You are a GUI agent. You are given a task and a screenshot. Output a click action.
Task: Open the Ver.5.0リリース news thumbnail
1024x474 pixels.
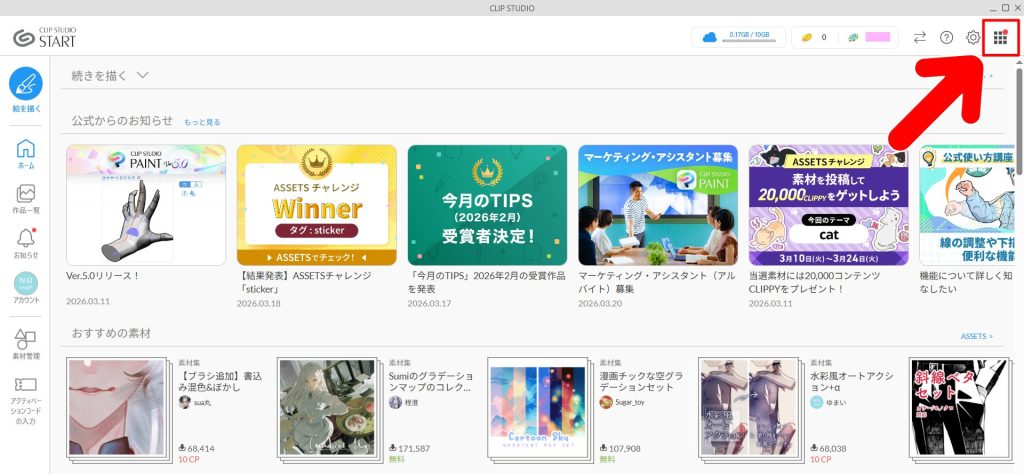pyautogui.click(x=146, y=205)
